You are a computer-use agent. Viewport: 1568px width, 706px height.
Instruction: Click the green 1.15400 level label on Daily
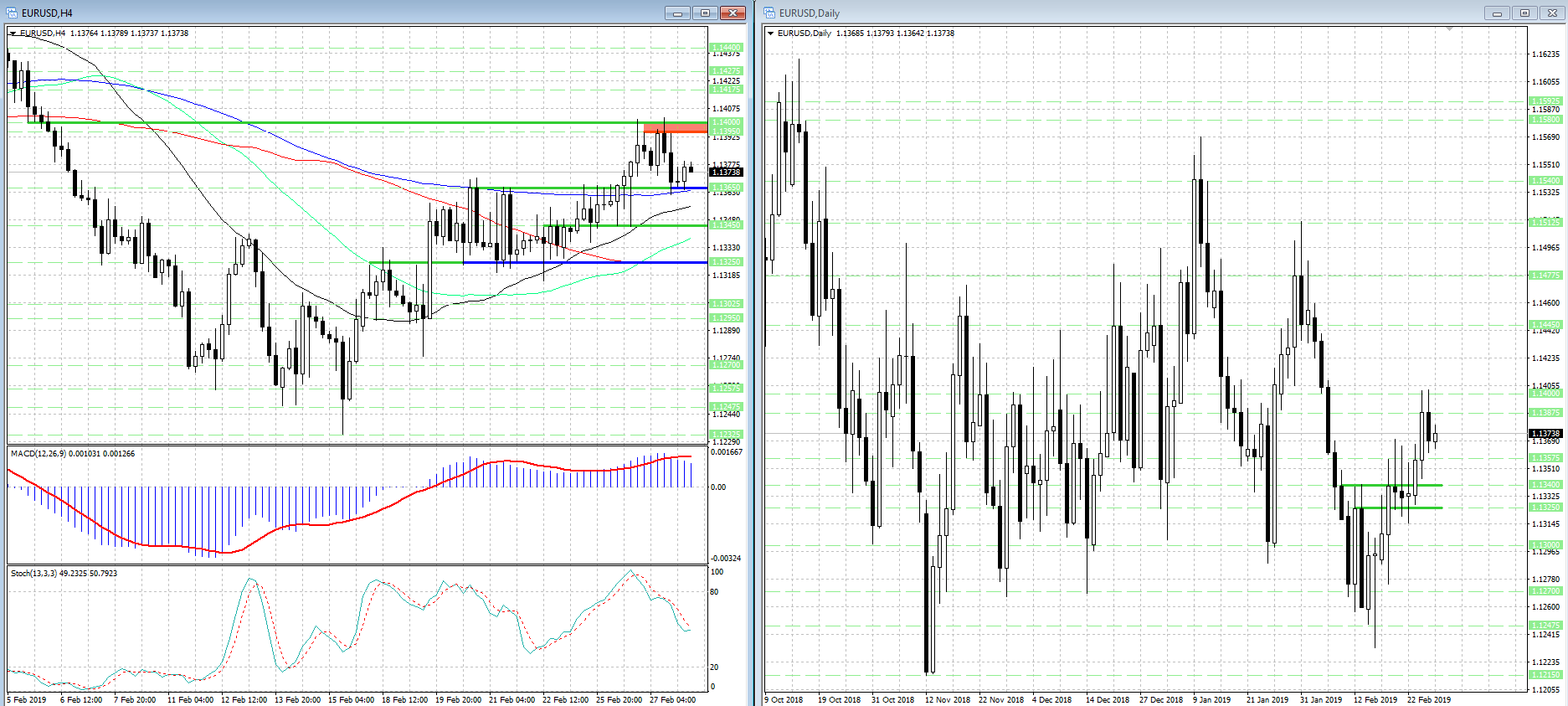coord(1545,181)
